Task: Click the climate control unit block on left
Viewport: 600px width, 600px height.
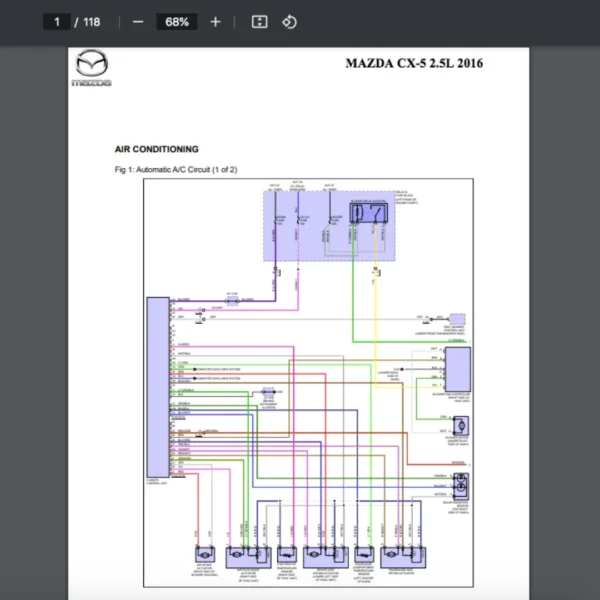Action: (x=157, y=386)
